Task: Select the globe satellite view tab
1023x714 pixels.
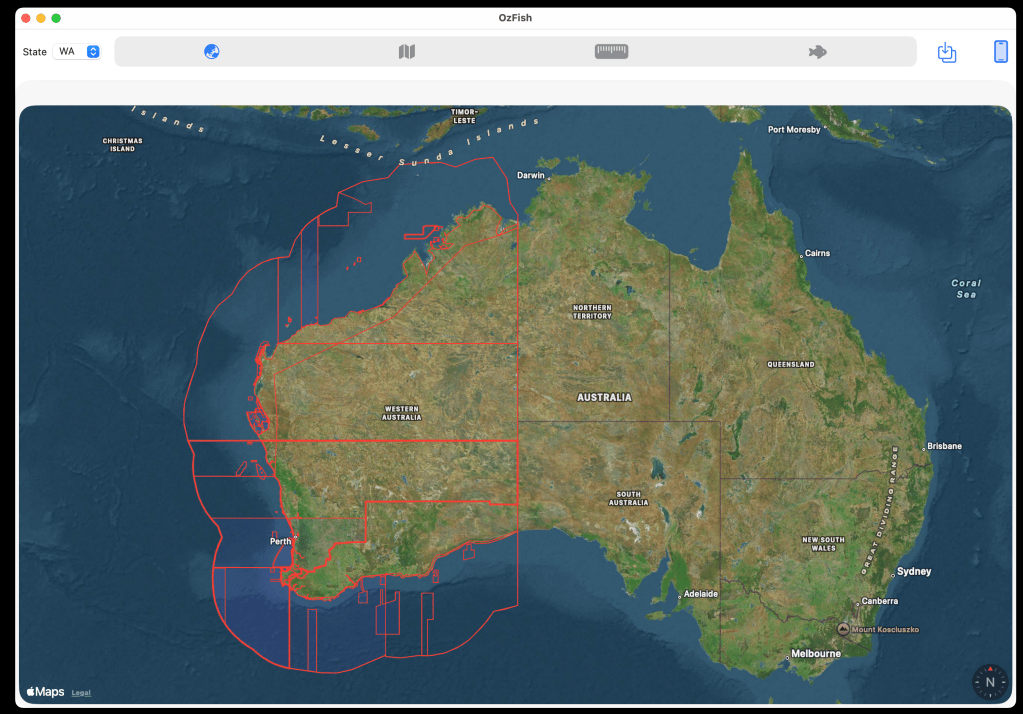Action: tap(212, 52)
